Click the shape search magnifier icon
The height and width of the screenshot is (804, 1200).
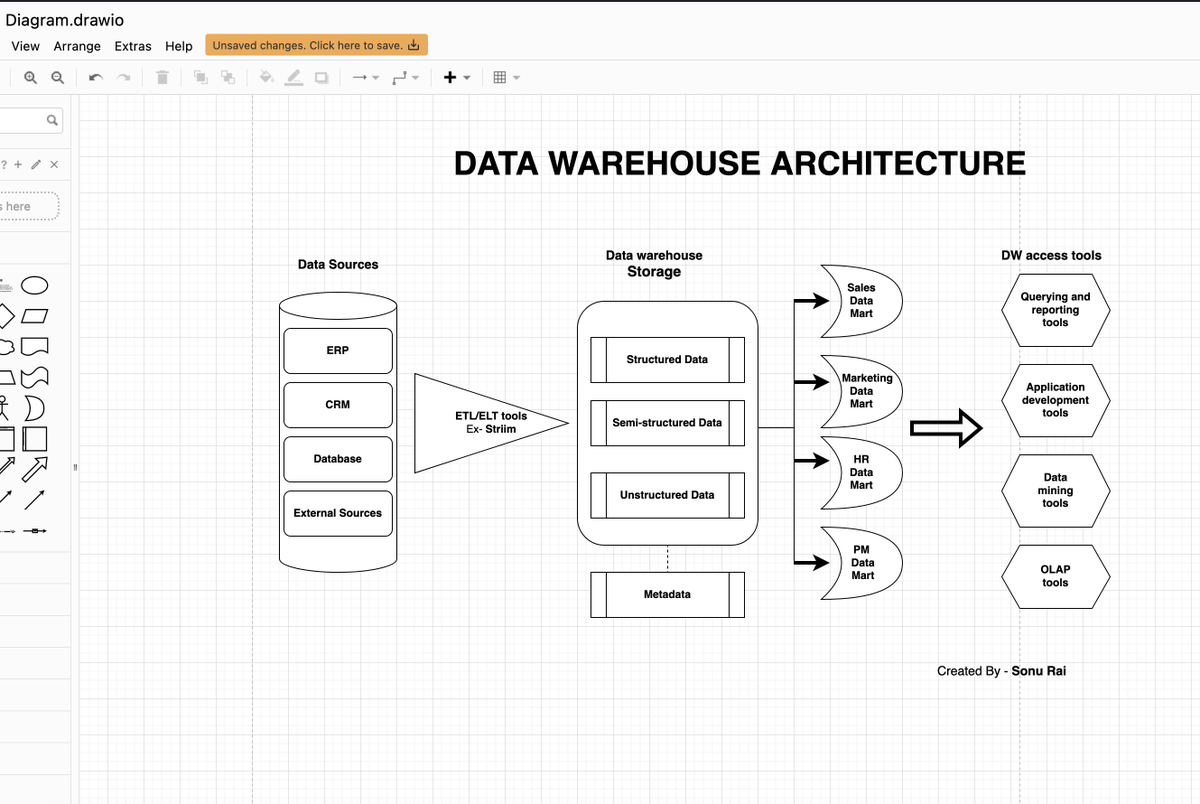pyautogui.click(x=52, y=121)
